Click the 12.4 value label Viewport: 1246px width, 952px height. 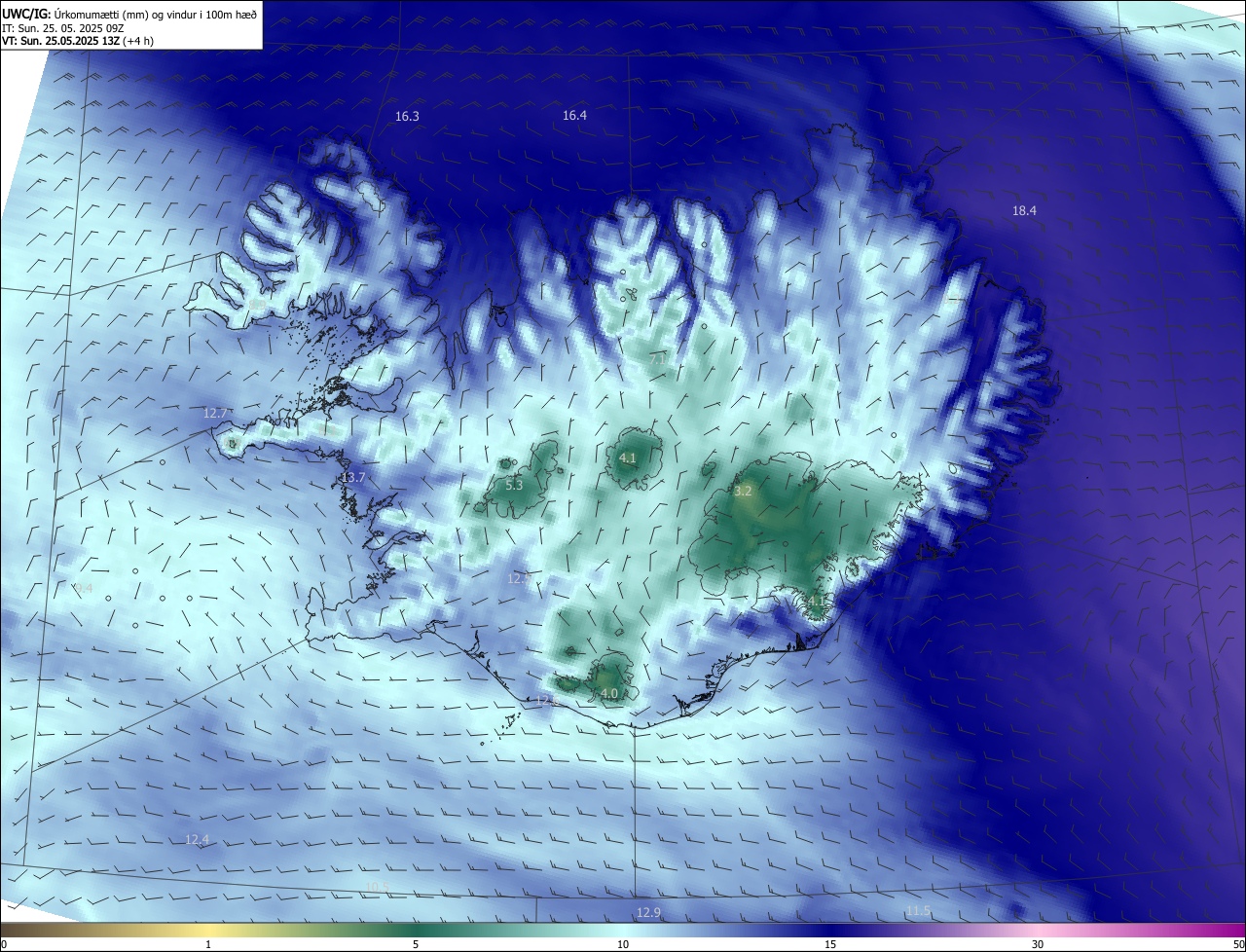198,839
